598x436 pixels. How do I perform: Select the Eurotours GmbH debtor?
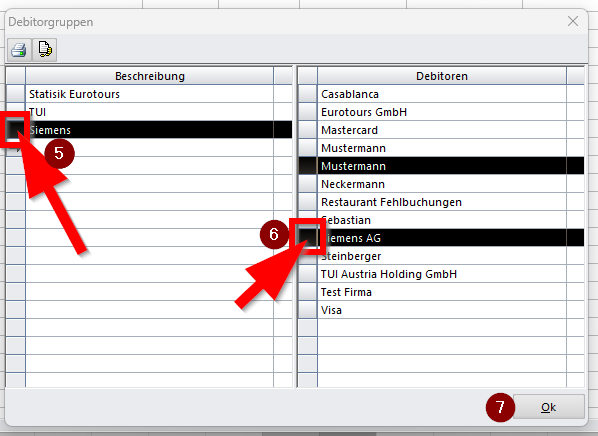442,112
